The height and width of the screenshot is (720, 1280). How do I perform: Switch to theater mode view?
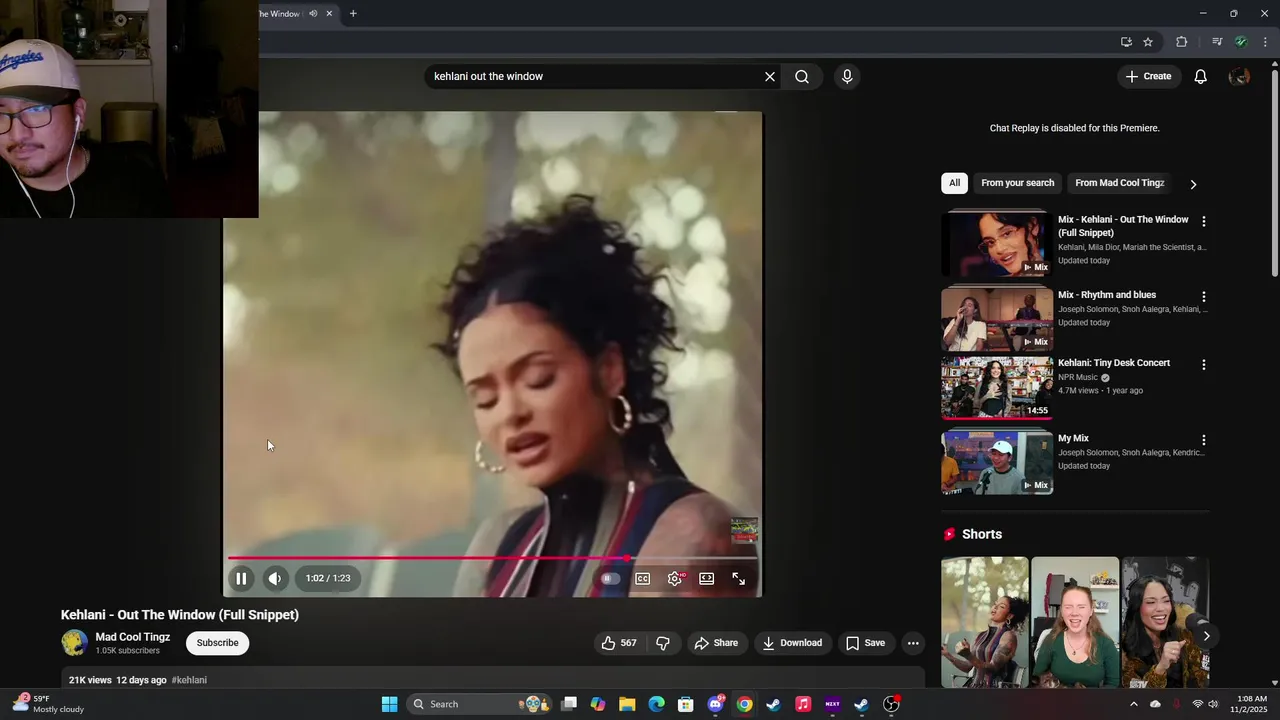click(707, 578)
